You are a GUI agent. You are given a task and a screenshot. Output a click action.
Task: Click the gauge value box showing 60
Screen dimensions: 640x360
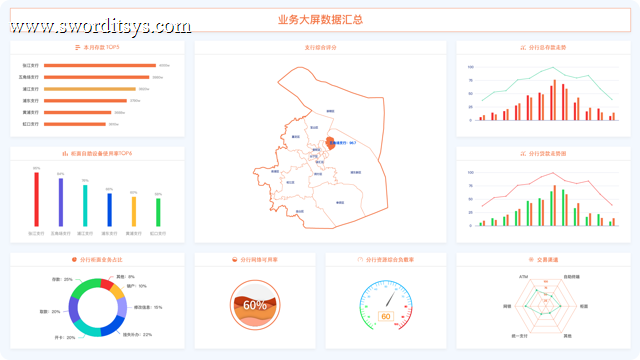point(386,316)
